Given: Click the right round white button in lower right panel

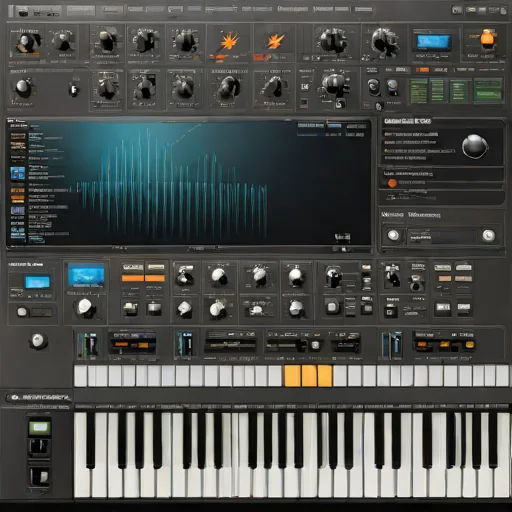Looking at the screenshot, I should [489, 235].
